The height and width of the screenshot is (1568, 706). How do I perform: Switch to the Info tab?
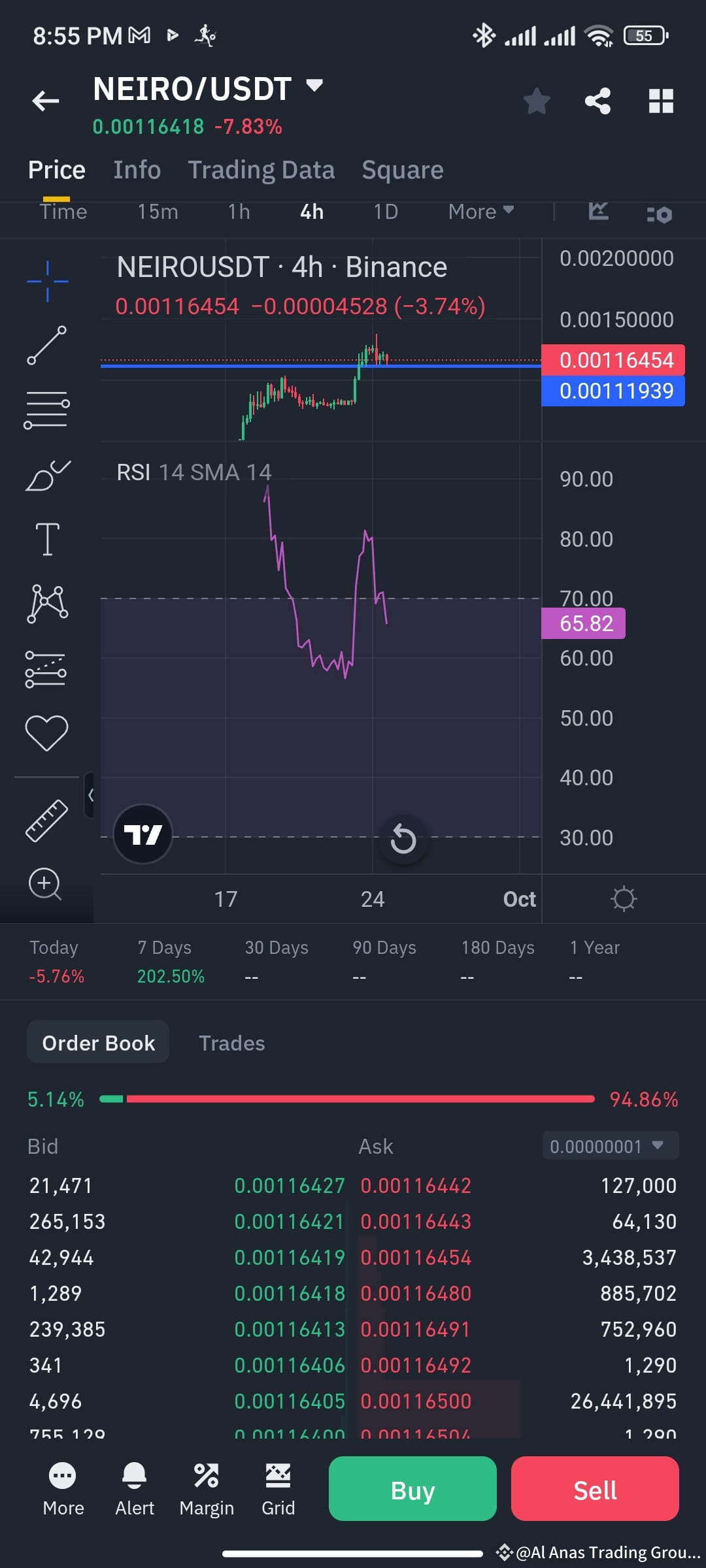pos(137,170)
